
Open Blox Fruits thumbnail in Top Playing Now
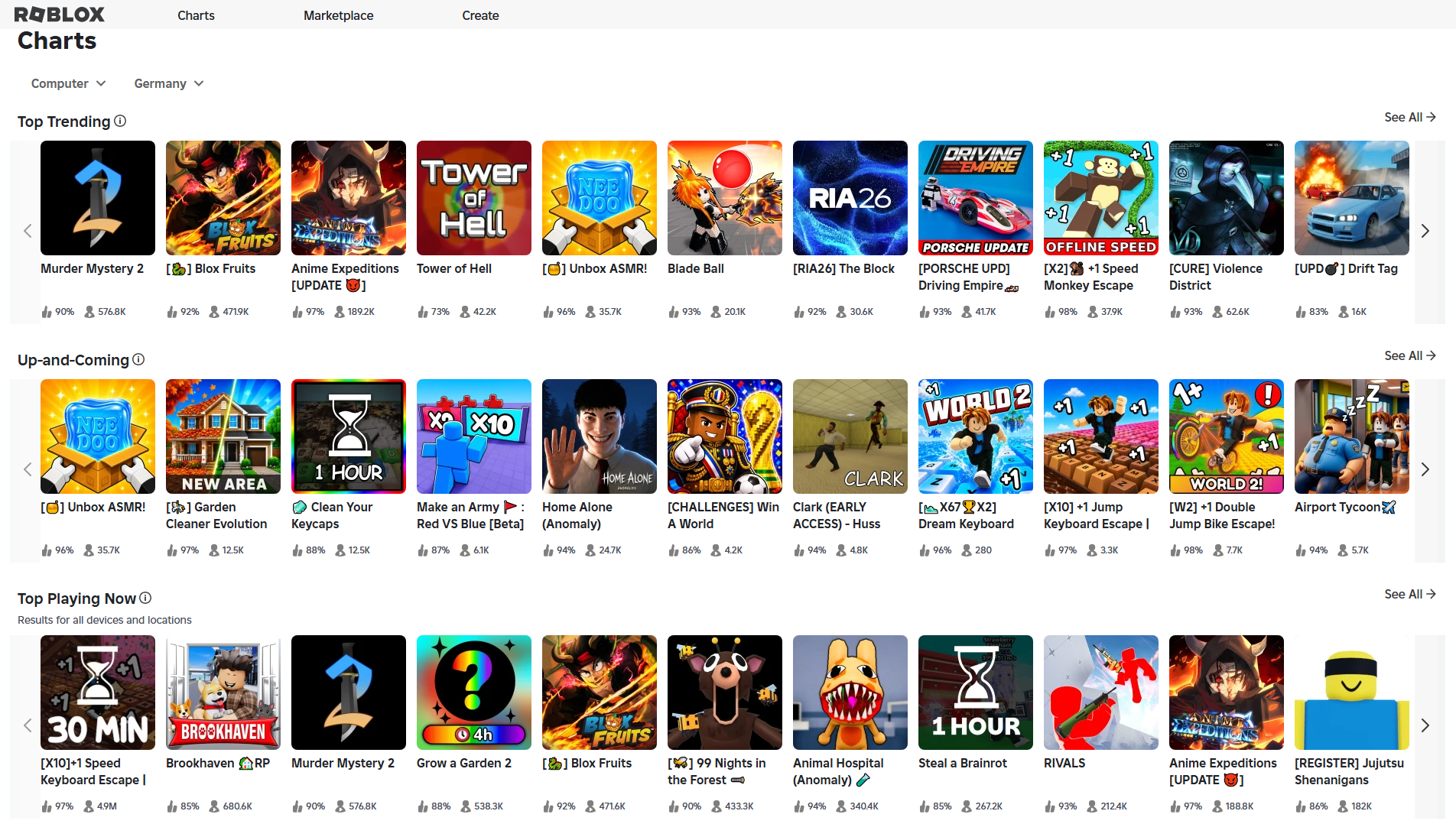[x=600, y=693]
